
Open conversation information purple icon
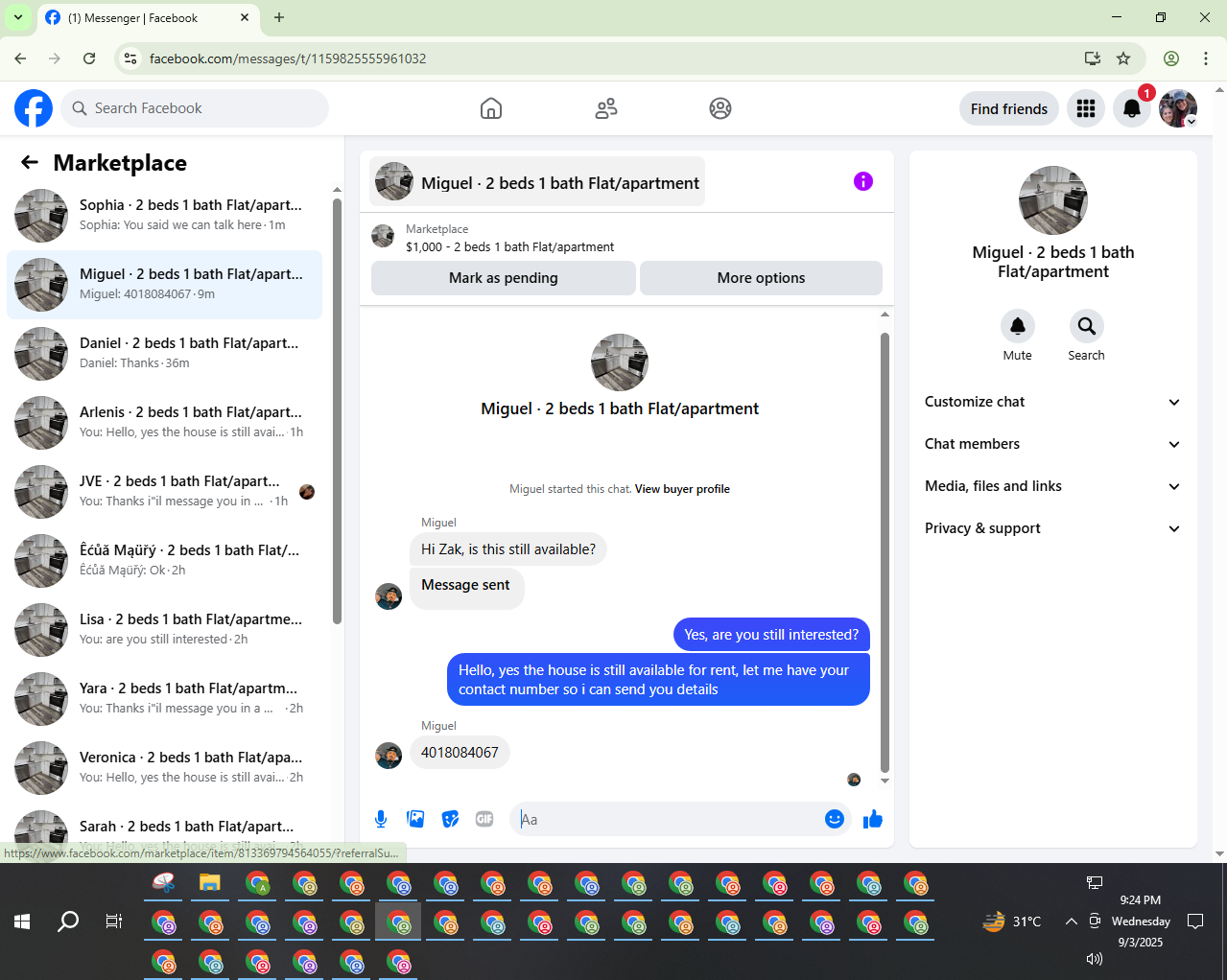(x=863, y=181)
